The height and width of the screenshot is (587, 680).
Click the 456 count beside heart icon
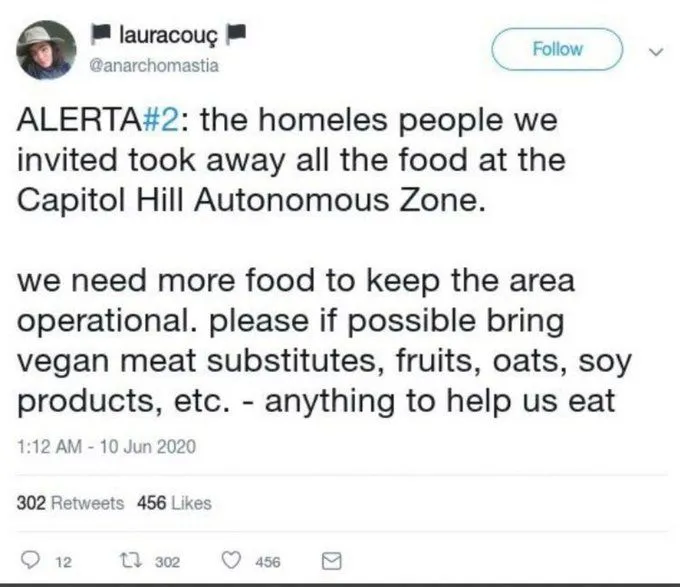click(x=269, y=563)
